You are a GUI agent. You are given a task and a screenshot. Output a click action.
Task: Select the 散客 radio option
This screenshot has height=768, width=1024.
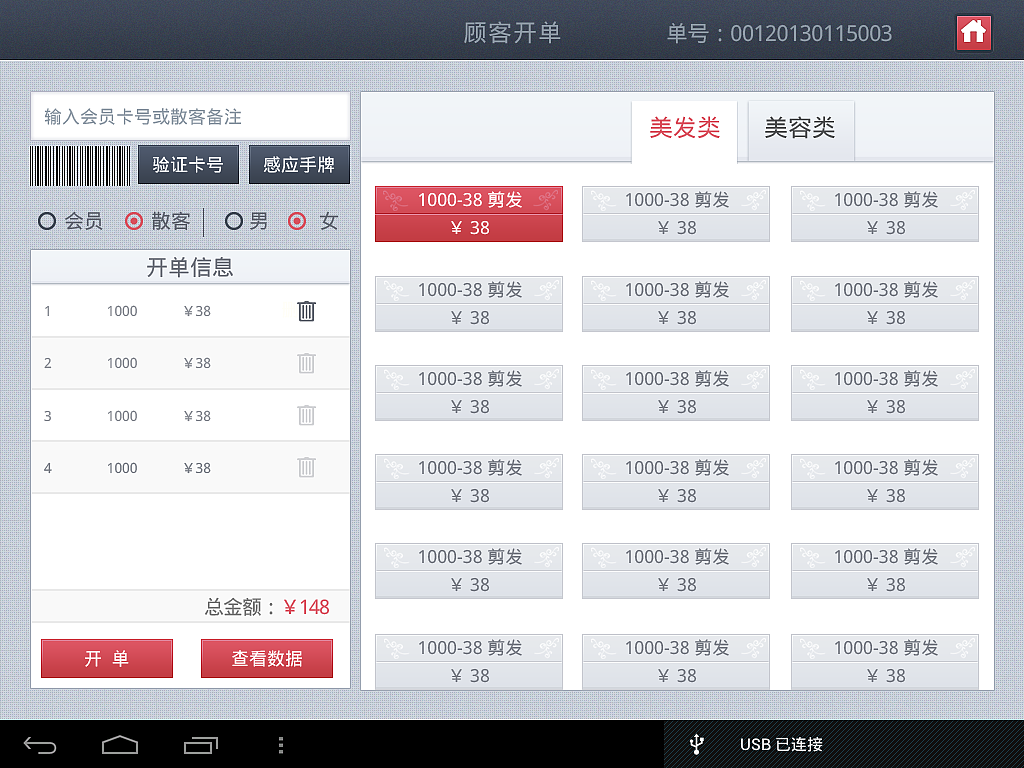132,221
